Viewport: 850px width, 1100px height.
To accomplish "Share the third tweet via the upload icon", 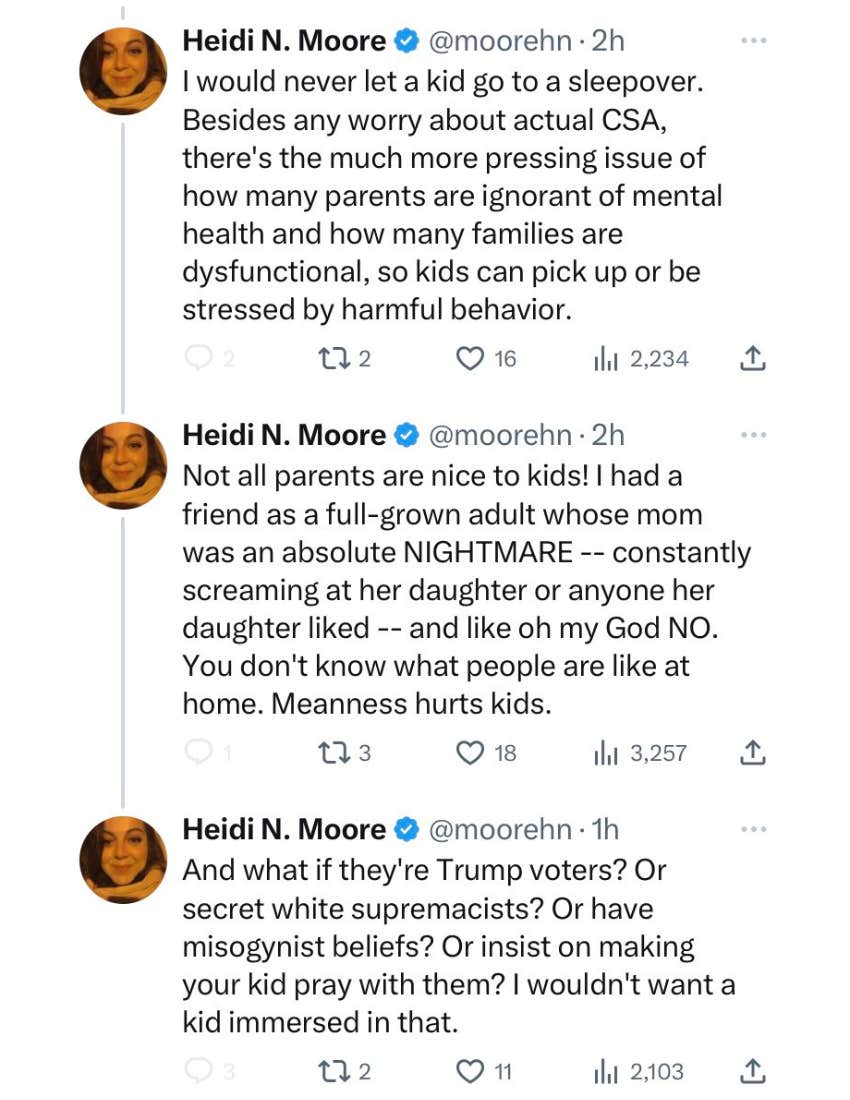I will 753,1071.
